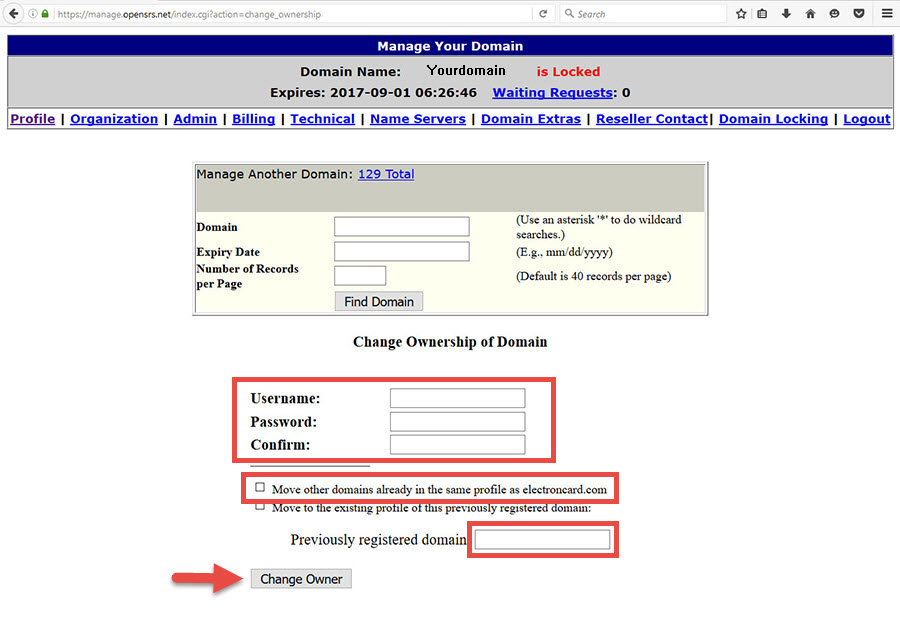Click the browser back arrow button

13,14
